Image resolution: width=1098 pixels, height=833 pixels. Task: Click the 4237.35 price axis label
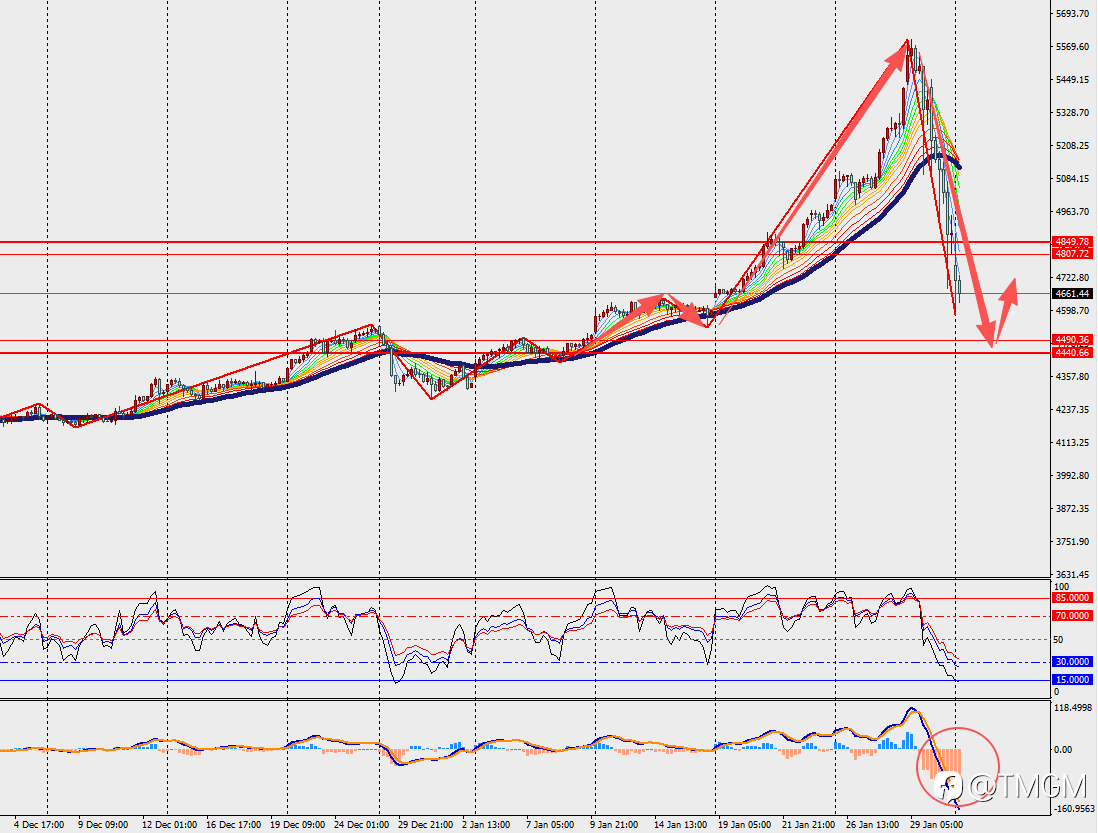tap(1072, 410)
